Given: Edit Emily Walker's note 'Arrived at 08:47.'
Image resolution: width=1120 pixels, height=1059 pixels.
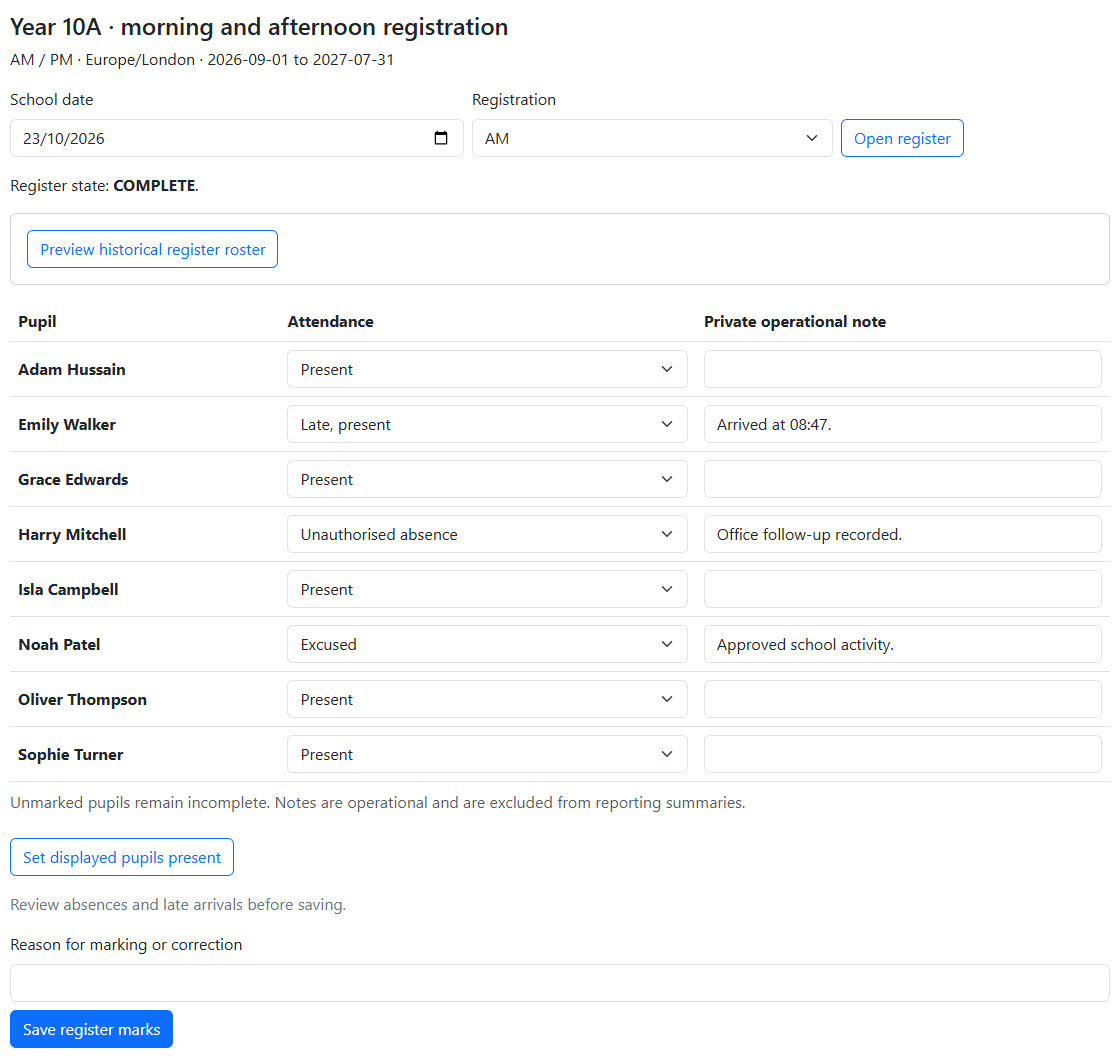Looking at the screenshot, I should tap(903, 424).
